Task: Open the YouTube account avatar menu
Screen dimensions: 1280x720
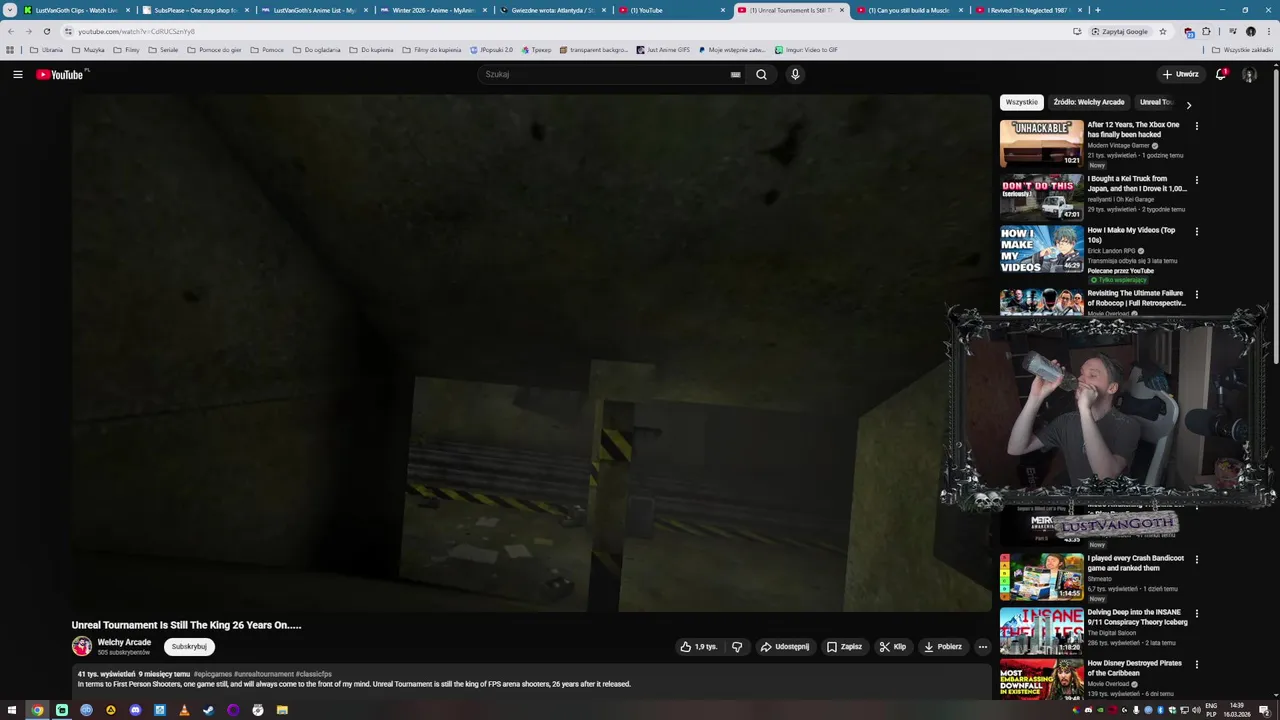Action: (x=1249, y=74)
